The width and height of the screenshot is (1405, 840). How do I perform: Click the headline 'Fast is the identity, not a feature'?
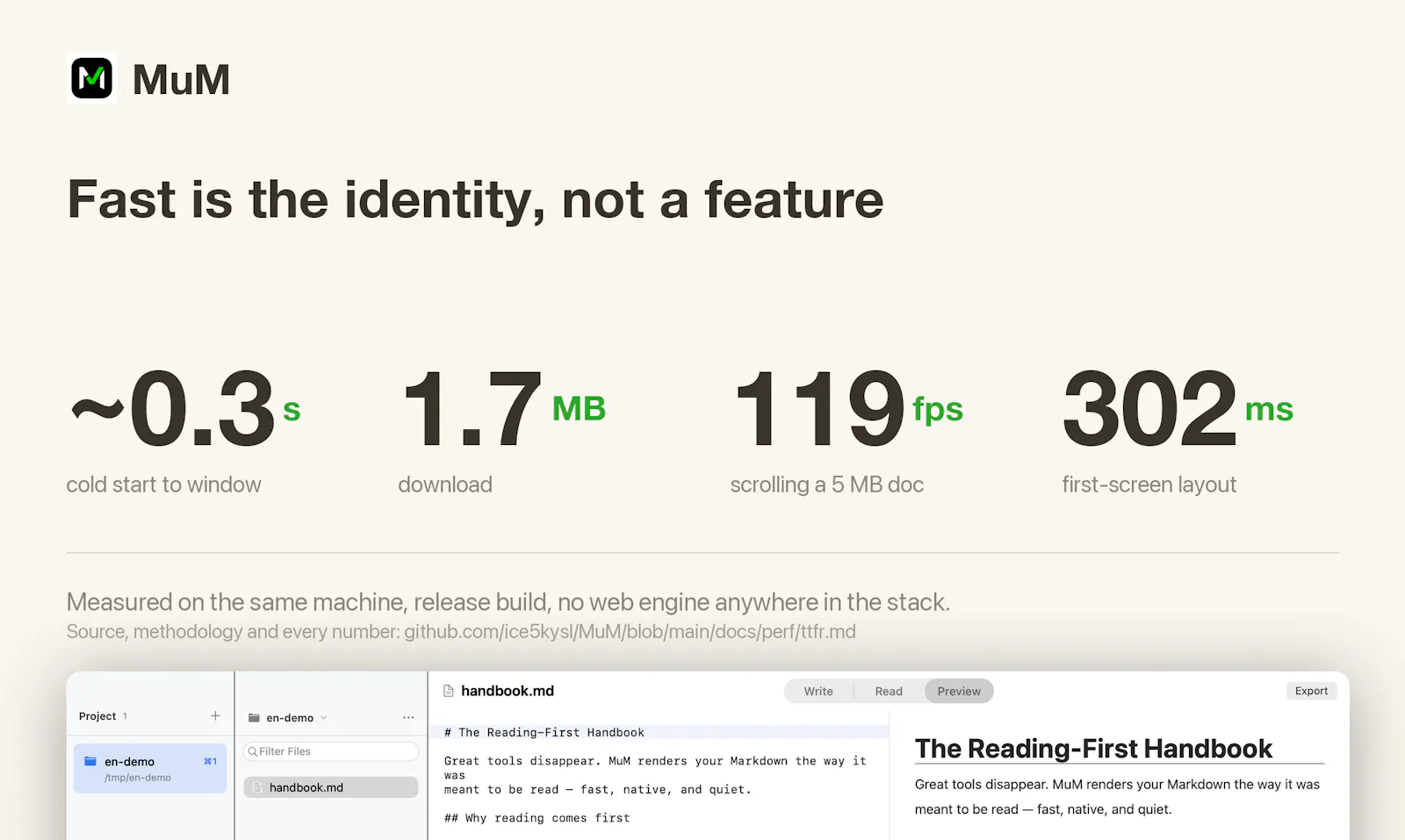475,200
